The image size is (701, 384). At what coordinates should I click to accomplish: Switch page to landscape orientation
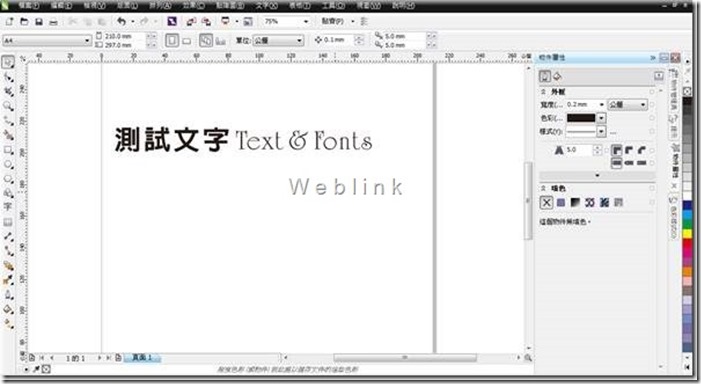point(187,41)
